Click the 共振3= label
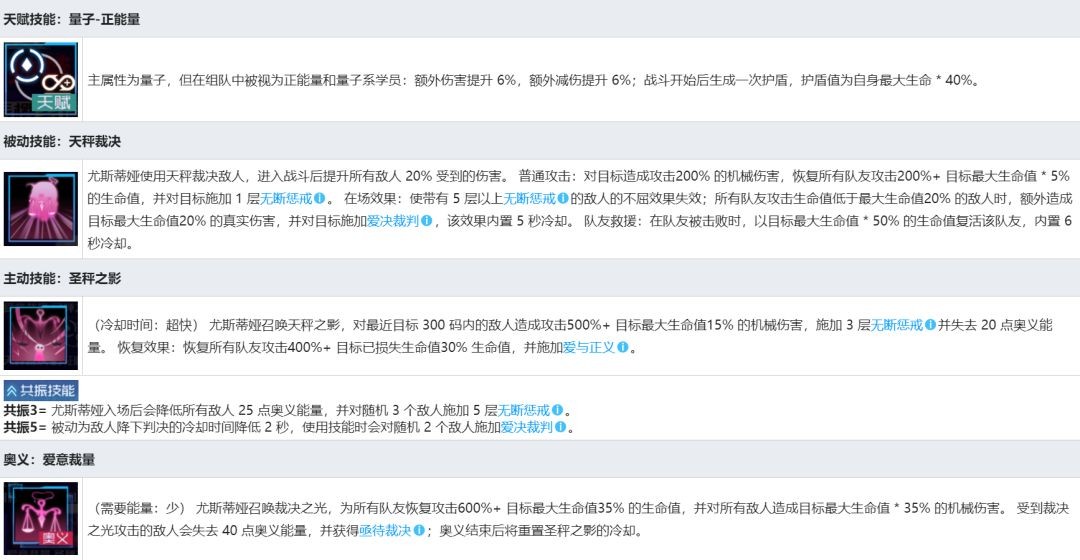Image resolution: width=1080 pixels, height=560 pixels. [x=25, y=411]
